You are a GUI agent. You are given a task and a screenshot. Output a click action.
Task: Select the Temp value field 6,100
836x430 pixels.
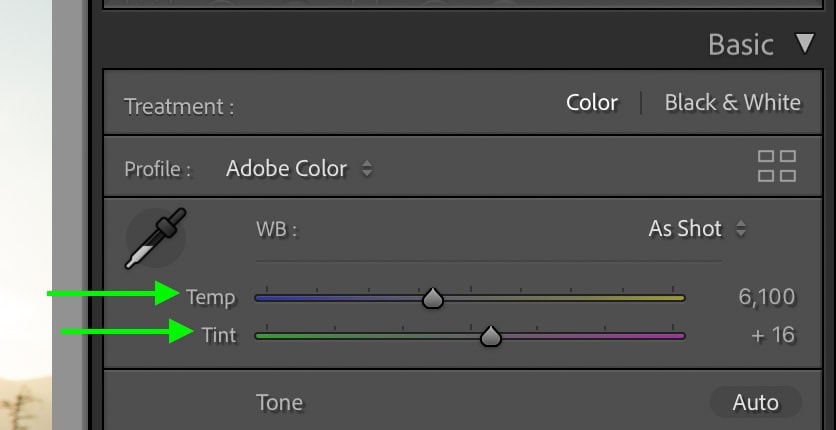[767, 297]
